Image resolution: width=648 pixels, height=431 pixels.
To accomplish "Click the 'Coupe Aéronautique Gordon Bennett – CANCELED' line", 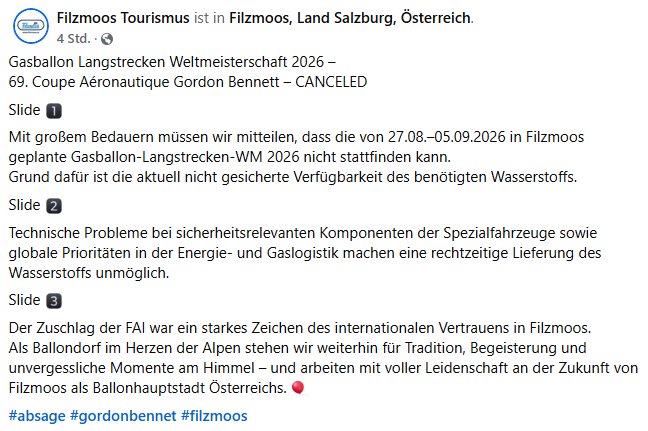I will point(186,81).
